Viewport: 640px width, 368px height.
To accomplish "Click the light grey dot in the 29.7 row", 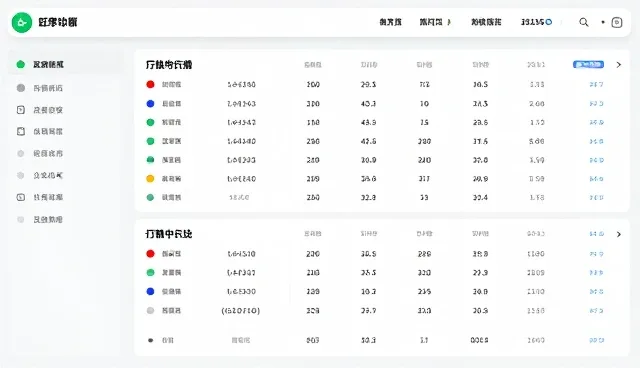I will point(150,310).
